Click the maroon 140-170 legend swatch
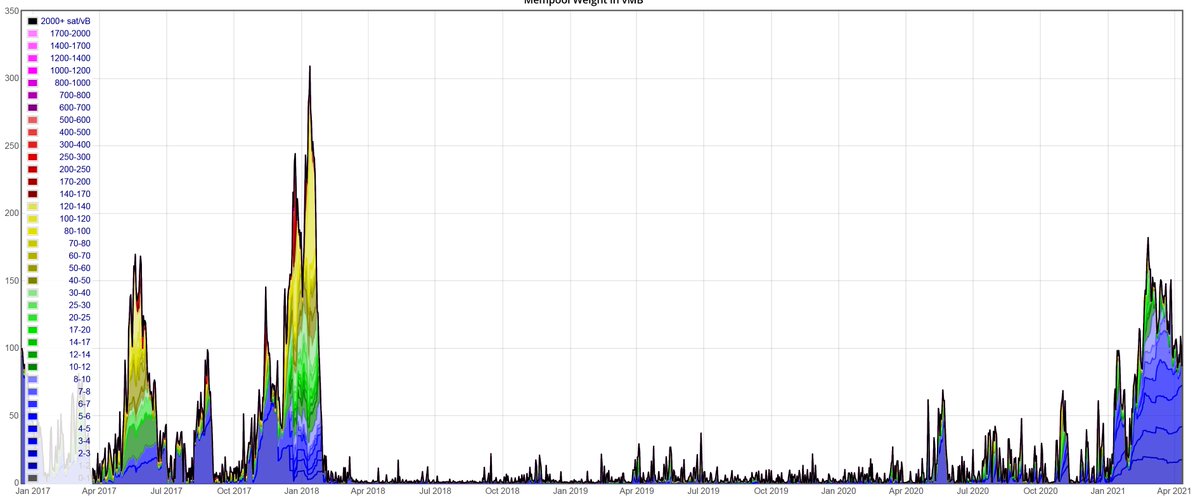This screenshot has width=1200, height=499. point(33,194)
